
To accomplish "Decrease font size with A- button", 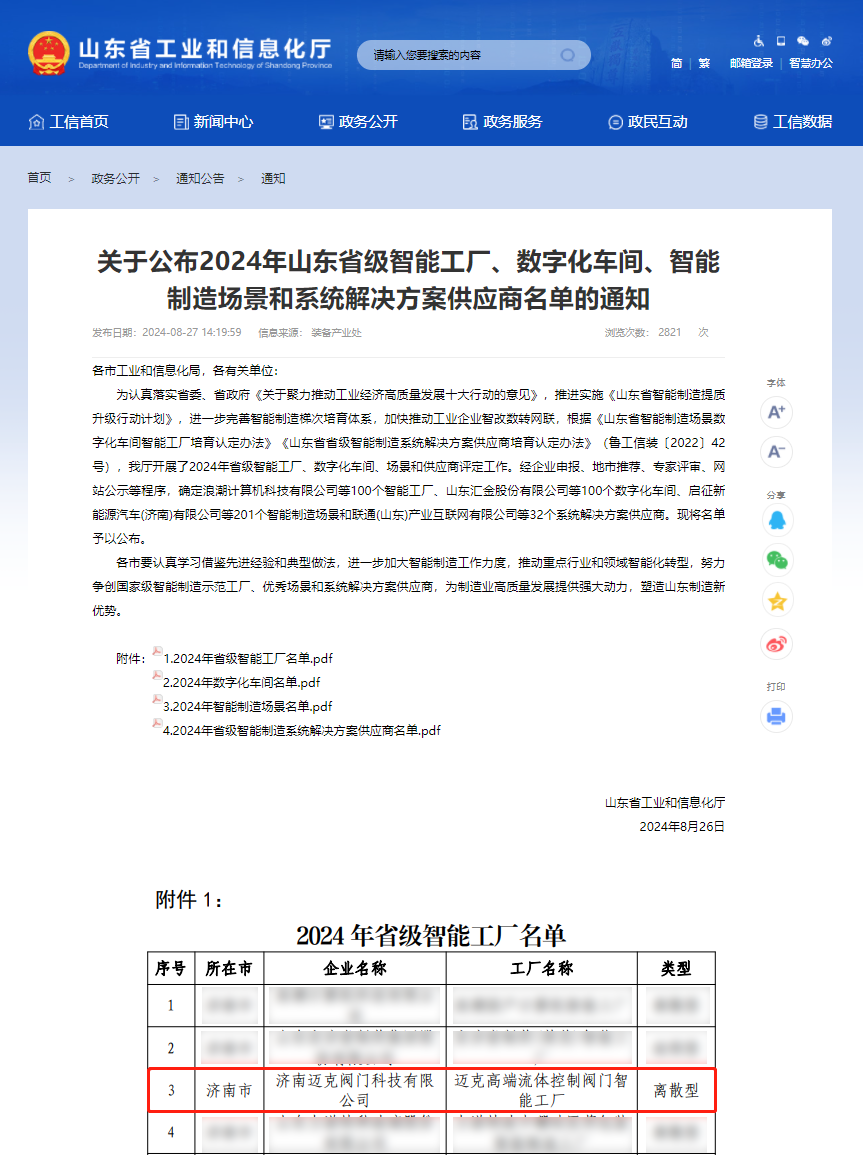I will click(776, 452).
